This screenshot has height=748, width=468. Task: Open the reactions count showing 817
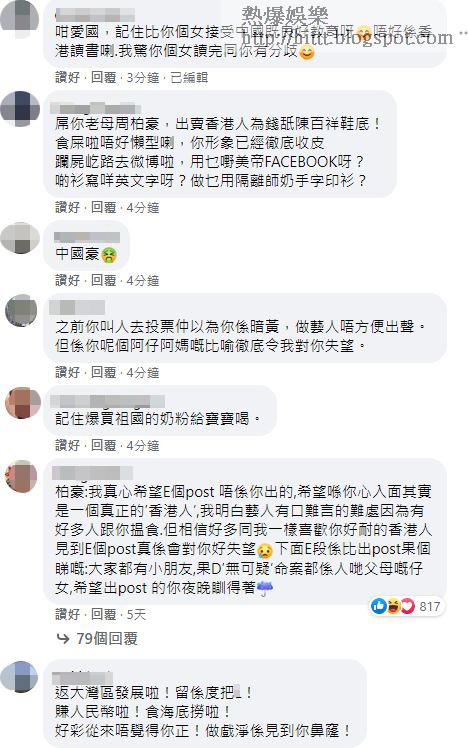pyautogui.click(x=429, y=606)
